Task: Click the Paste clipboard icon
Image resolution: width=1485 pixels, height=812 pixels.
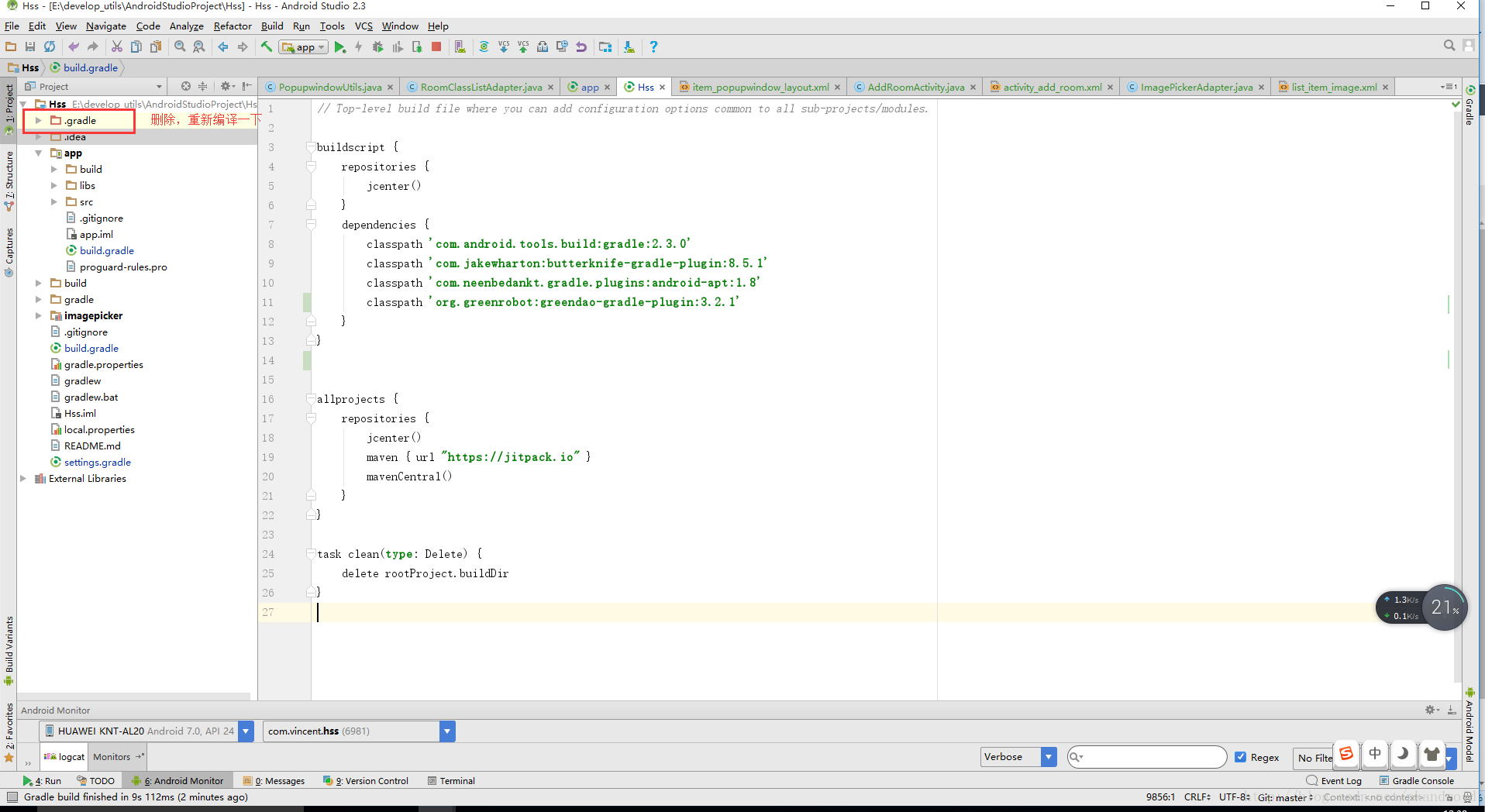Action: pos(156,47)
